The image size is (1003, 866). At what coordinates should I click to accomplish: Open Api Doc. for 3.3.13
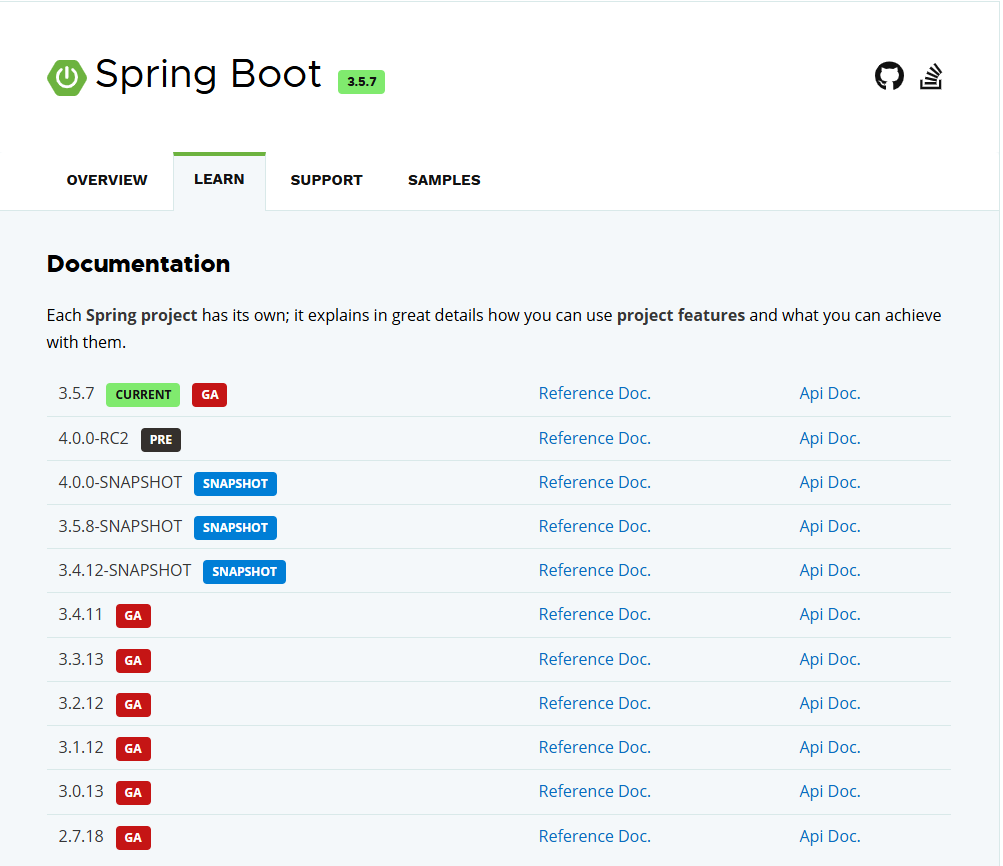coord(830,659)
